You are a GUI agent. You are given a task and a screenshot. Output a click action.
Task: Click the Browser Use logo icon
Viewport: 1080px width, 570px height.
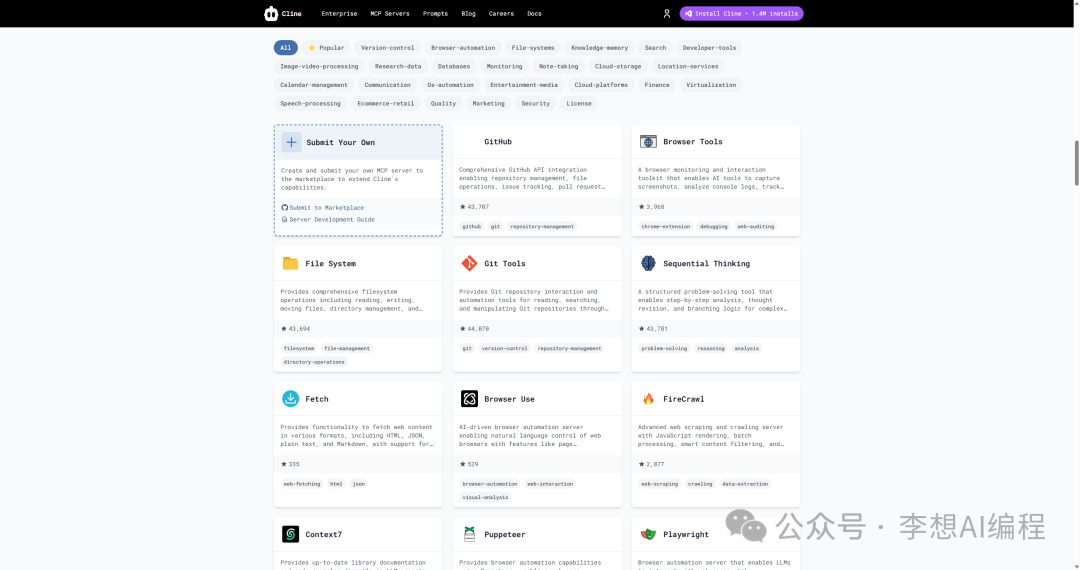pyautogui.click(x=469, y=399)
